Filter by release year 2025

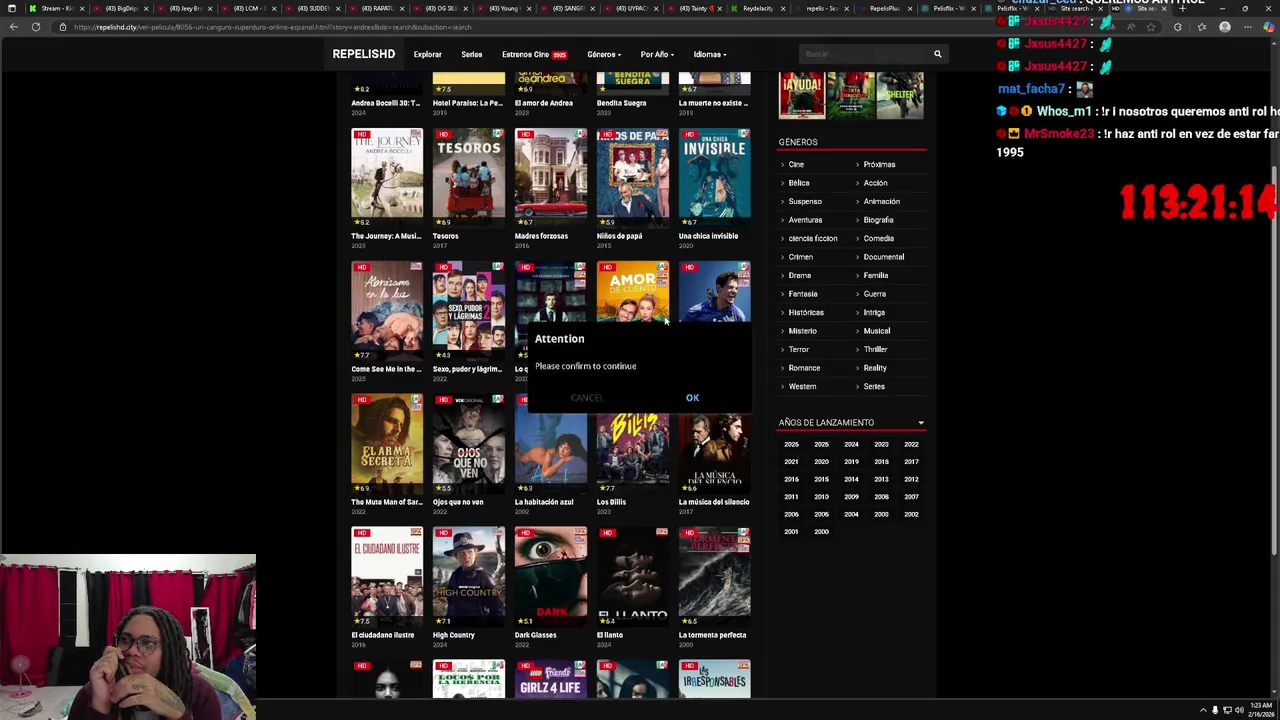821,444
